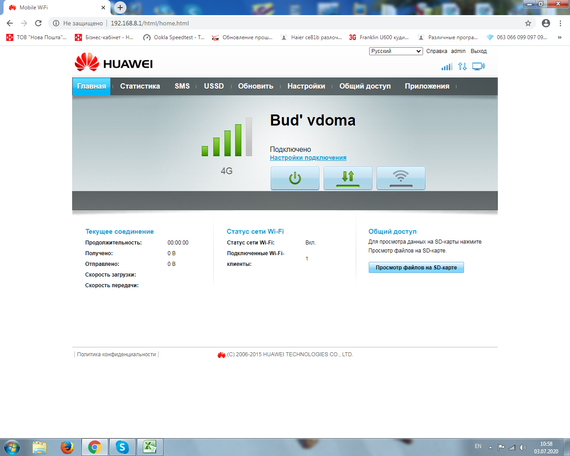Toggle the Wi-Fi button on the main panel
Screen dimensions: 570x456
click(x=401, y=178)
